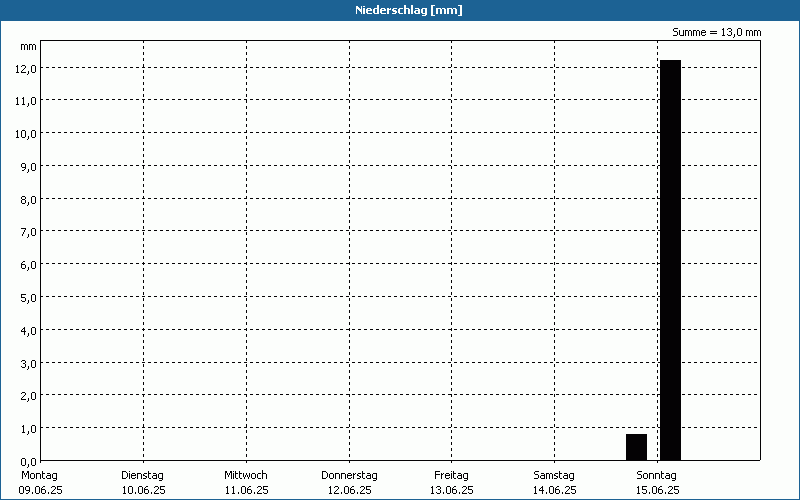Click the 9,0 y-axis value
Screen dimensions: 800x500
(28, 167)
